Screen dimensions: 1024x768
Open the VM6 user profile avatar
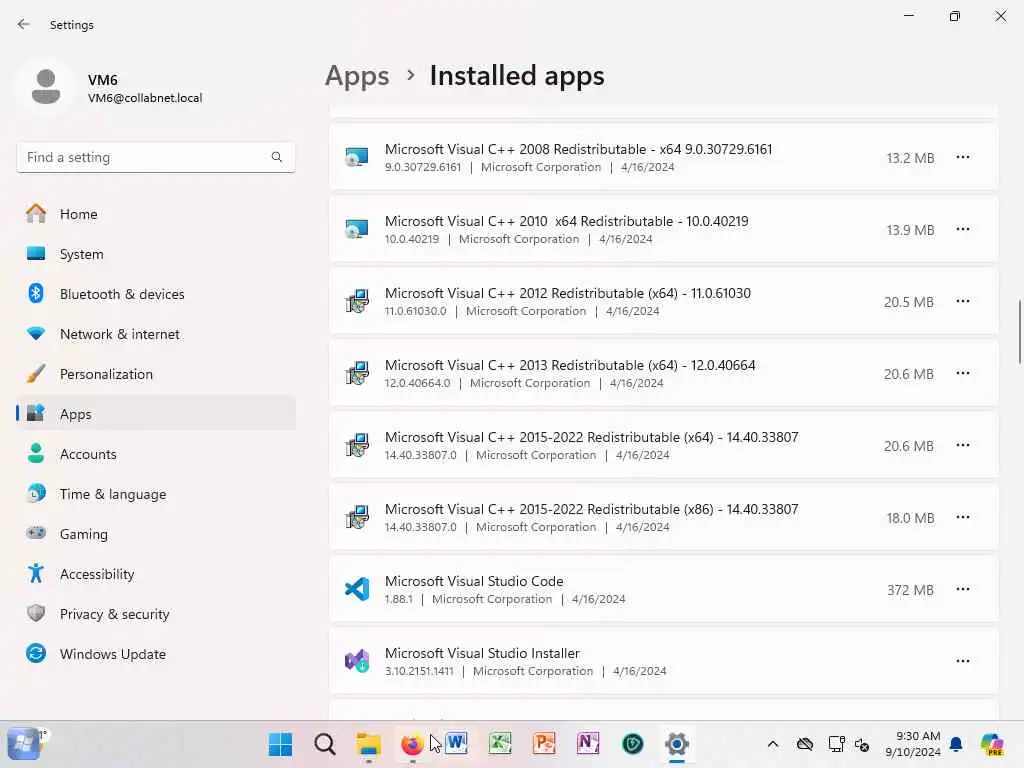pyautogui.click(x=46, y=87)
